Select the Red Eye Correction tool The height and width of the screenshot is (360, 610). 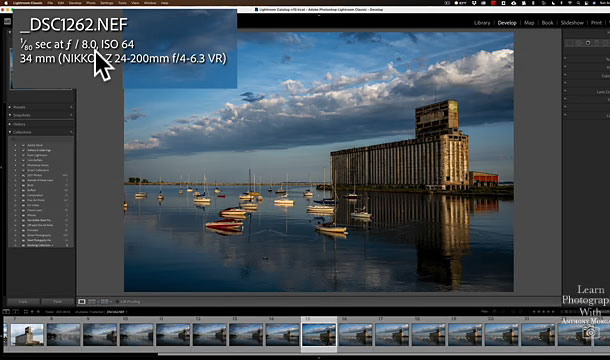pyautogui.click(x=588, y=43)
